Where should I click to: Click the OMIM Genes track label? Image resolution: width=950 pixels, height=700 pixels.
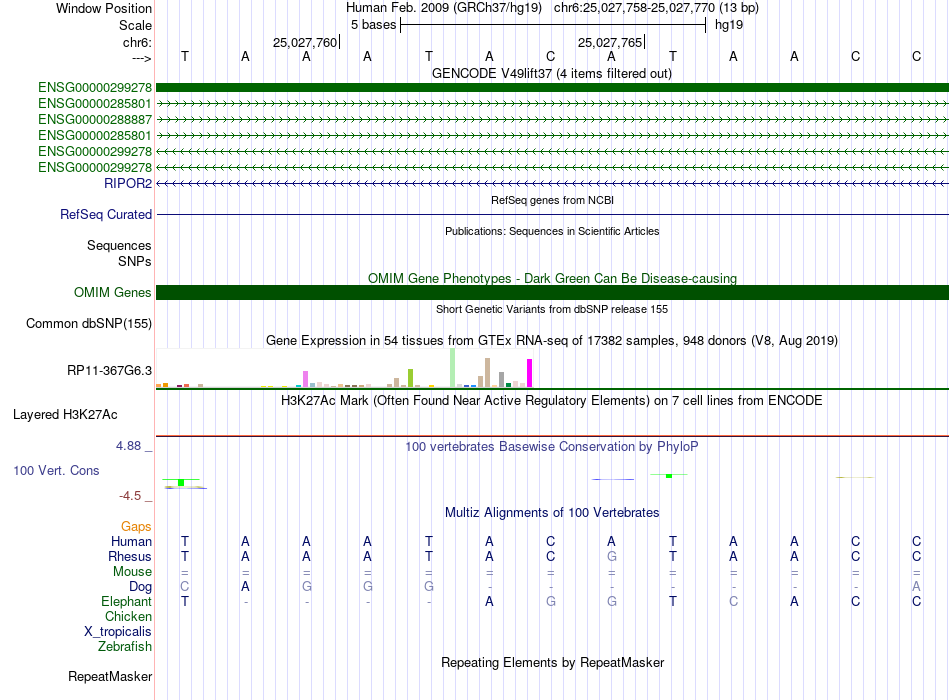(x=113, y=292)
